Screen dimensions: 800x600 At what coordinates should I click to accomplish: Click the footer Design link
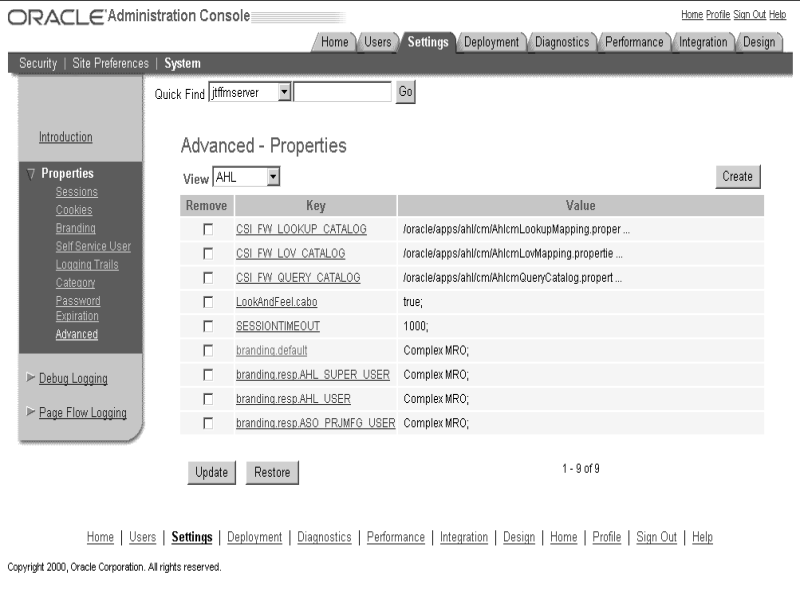tap(519, 537)
